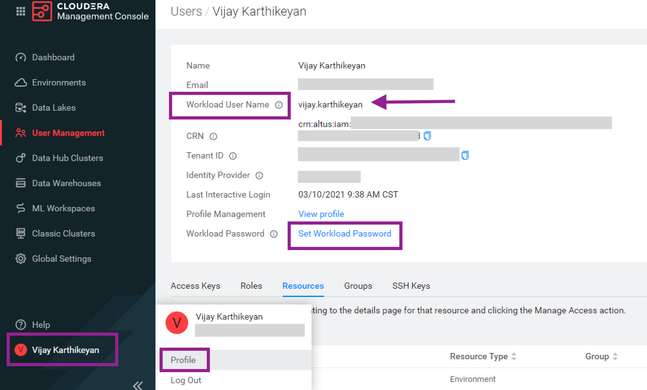
Task: Click the Users breadcrumb link
Action: (x=187, y=12)
